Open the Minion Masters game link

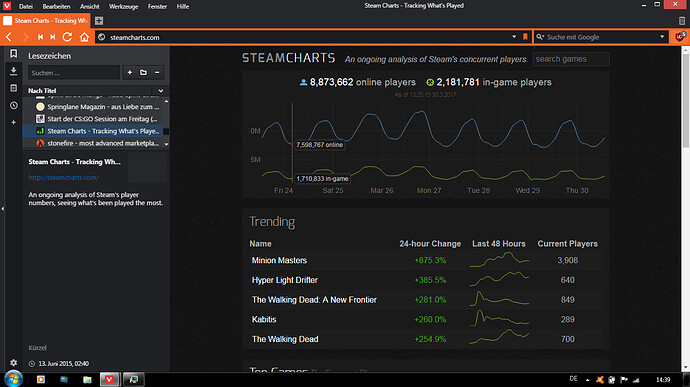click(x=279, y=260)
